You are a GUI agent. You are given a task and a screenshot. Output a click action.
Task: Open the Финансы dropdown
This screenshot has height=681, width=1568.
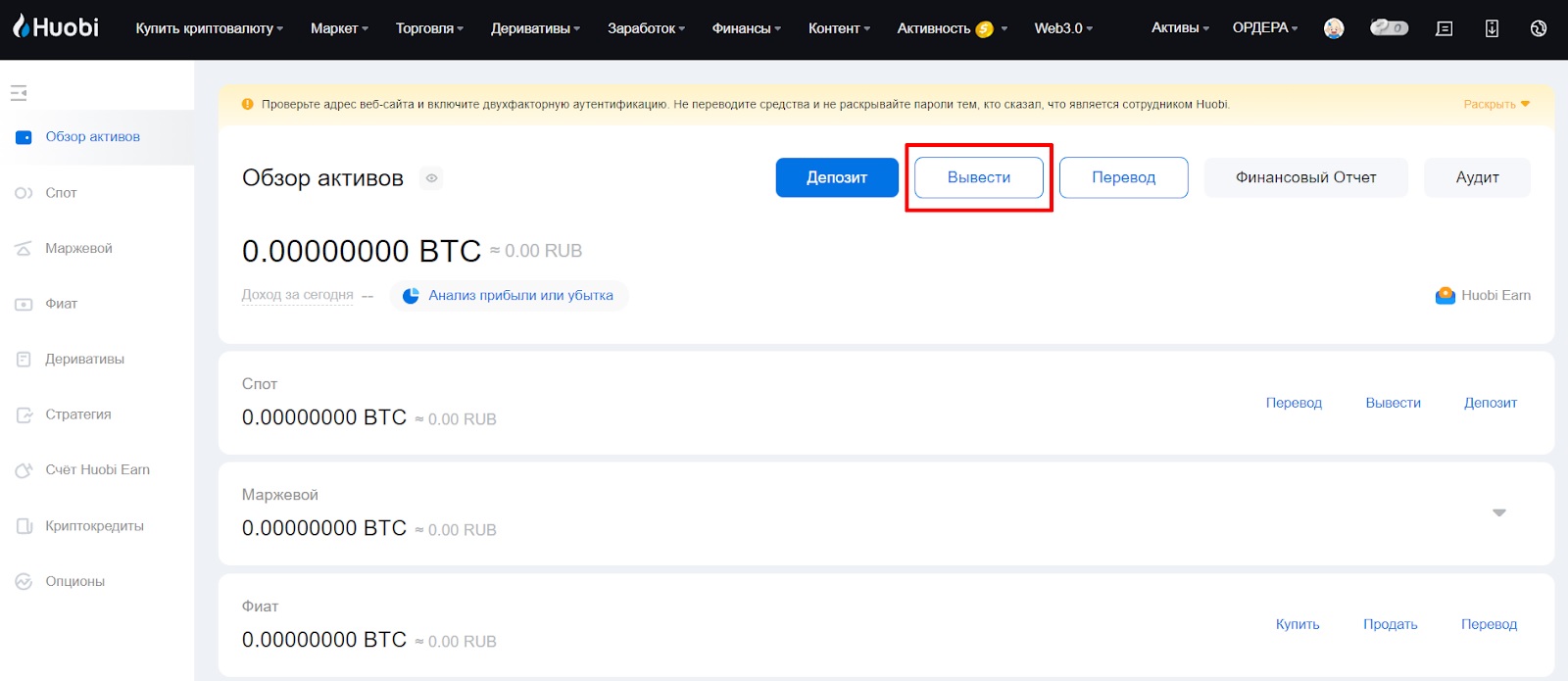(747, 28)
